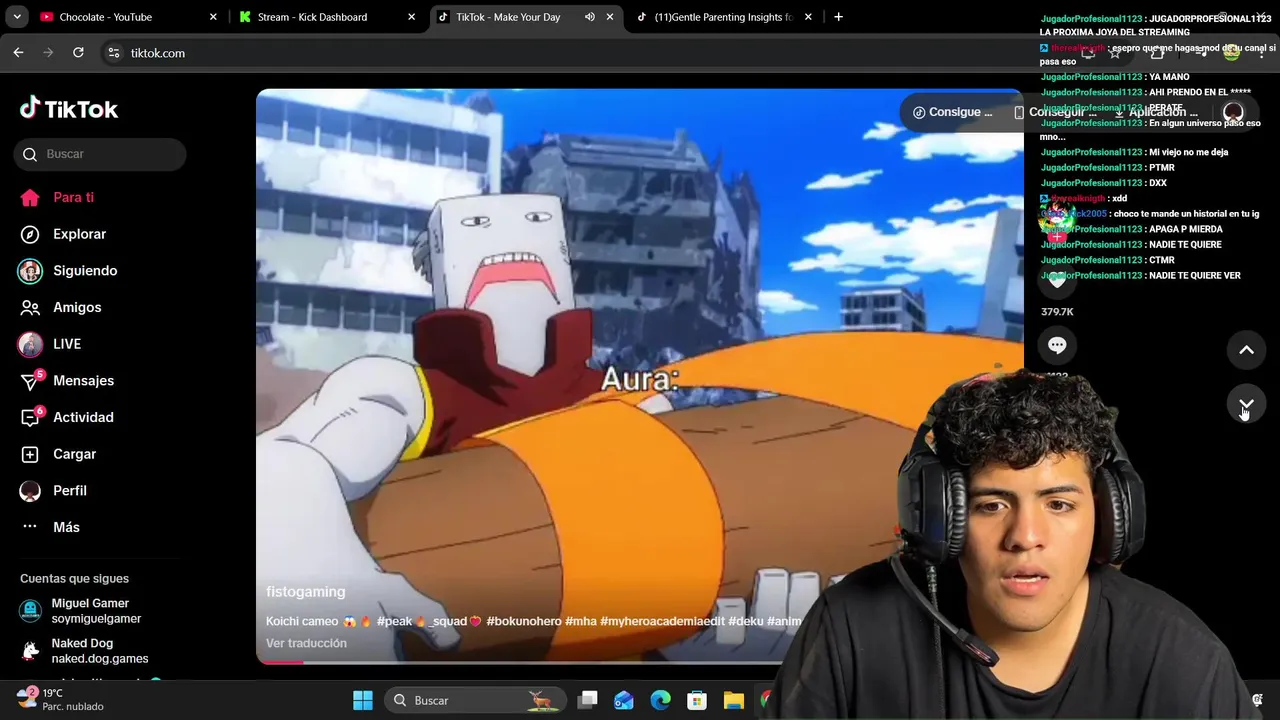Bookmark this page with the star

[1115, 53]
